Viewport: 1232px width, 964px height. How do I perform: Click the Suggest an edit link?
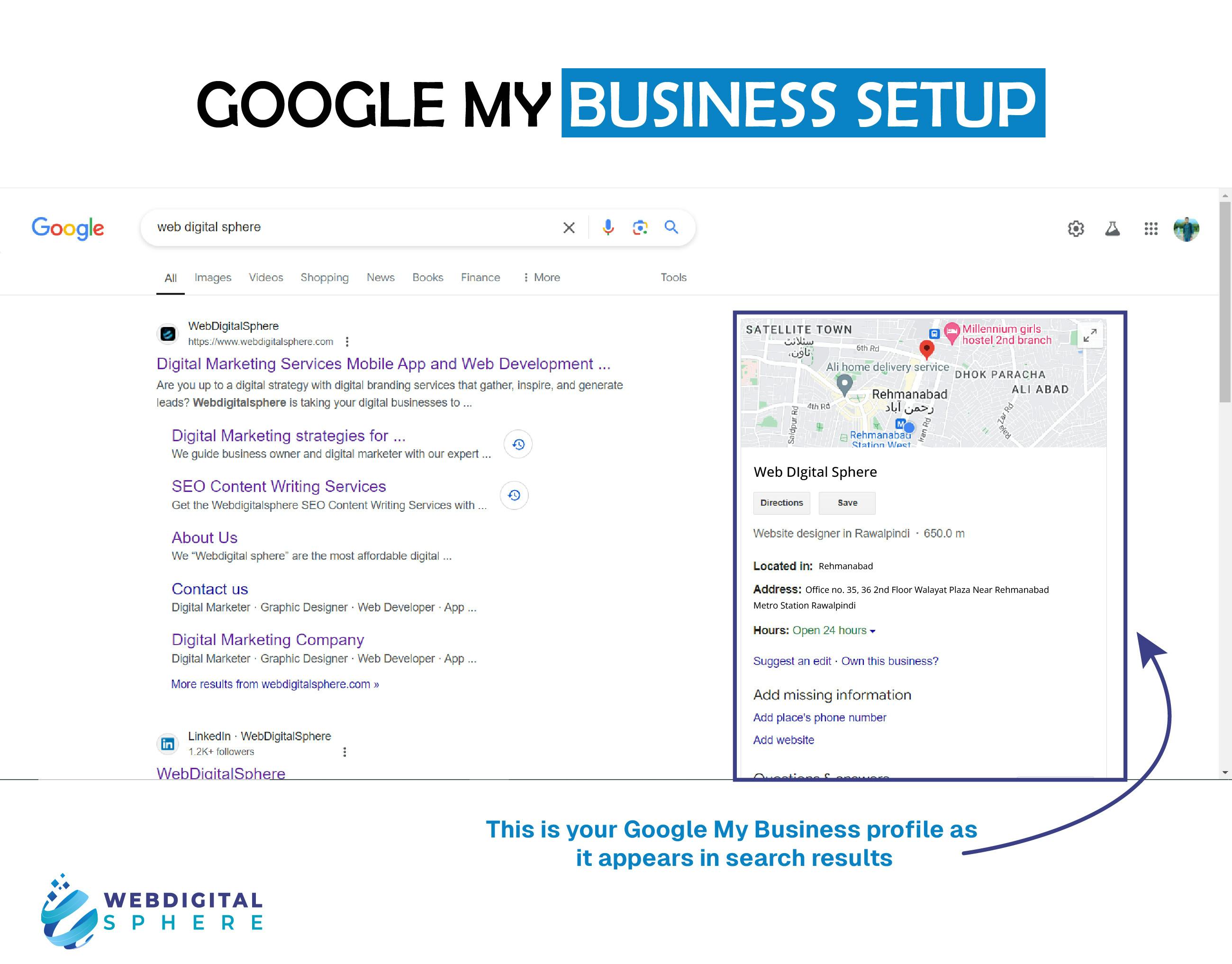[x=792, y=661]
